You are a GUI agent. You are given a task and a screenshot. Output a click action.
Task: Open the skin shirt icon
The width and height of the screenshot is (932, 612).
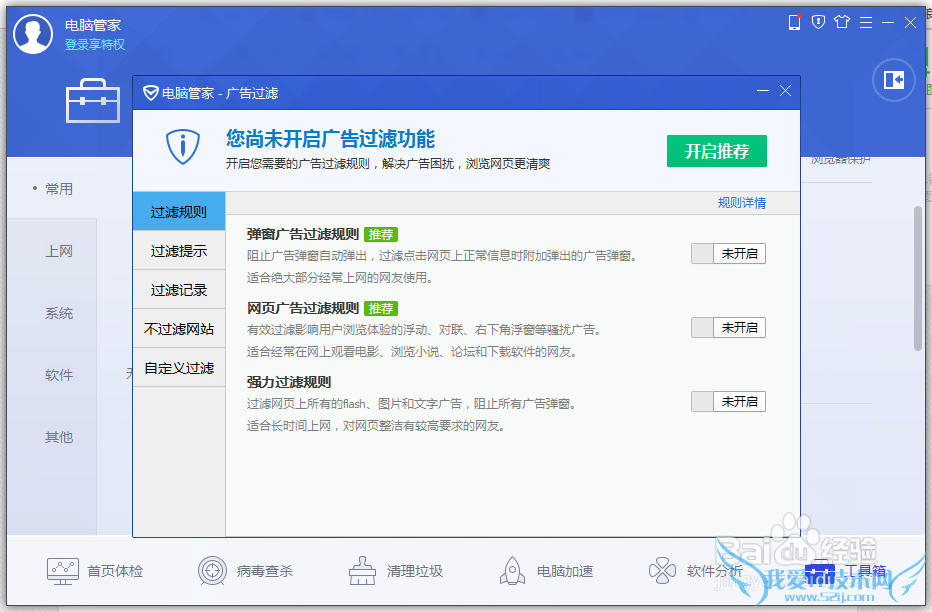click(841, 22)
